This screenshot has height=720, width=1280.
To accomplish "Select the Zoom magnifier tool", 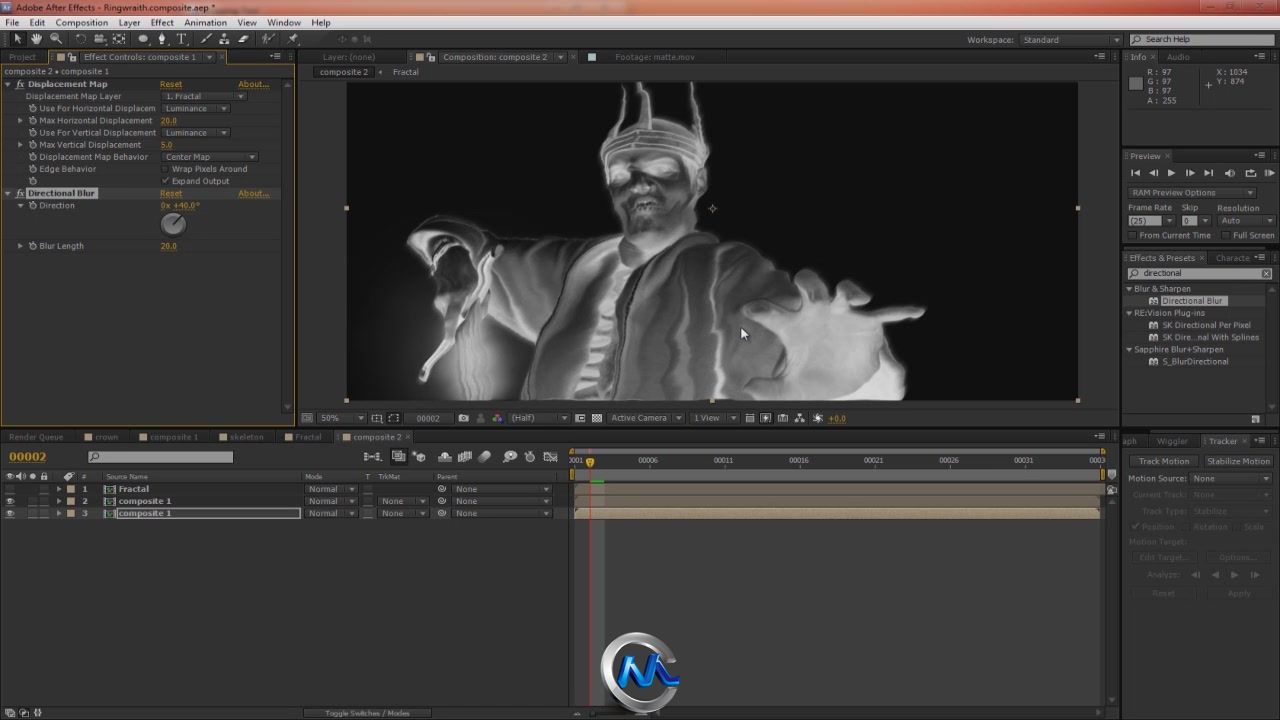I will [x=55, y=39].
